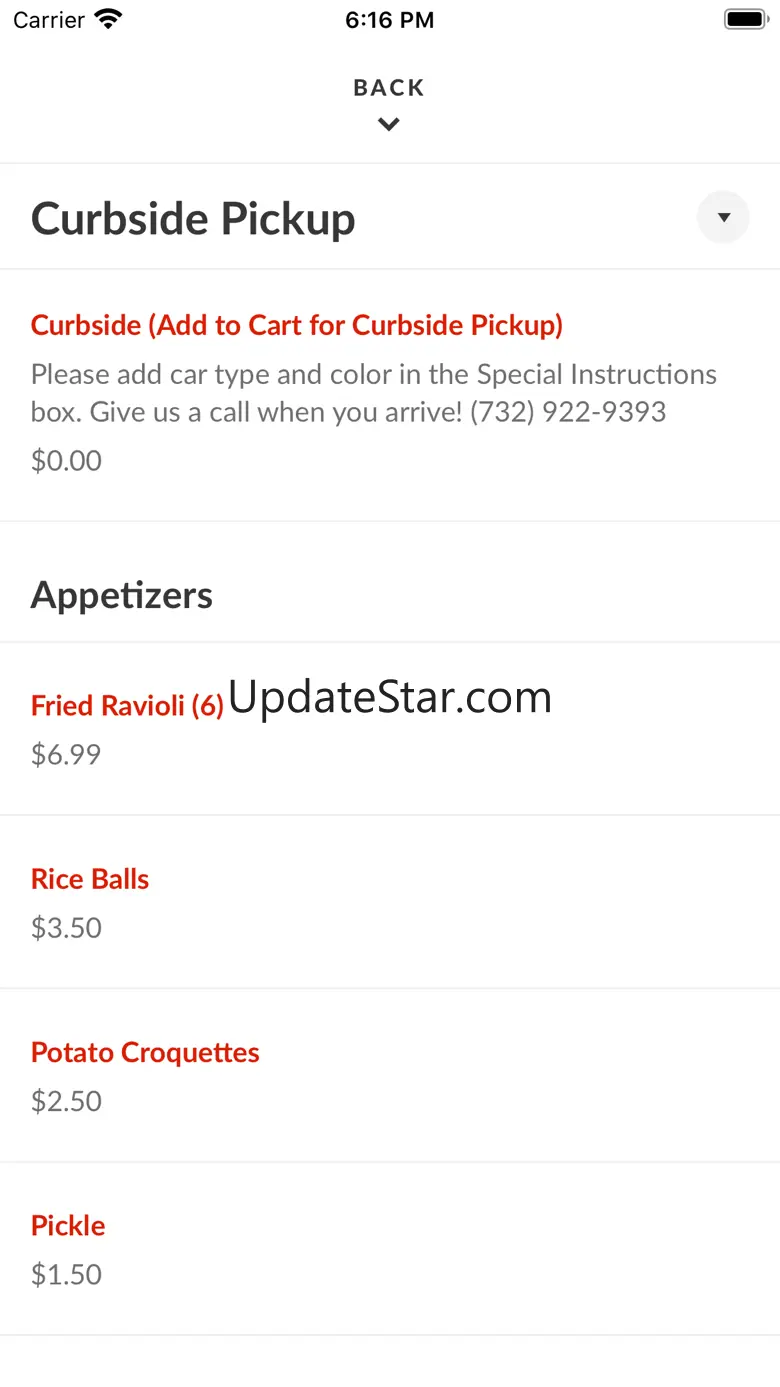Image resolution: width=780 pixels, height=1387 pixels.
Task: Open Curbside (Add to Cart for Curbside Pickup)
Action: click(x=297, y=325)
